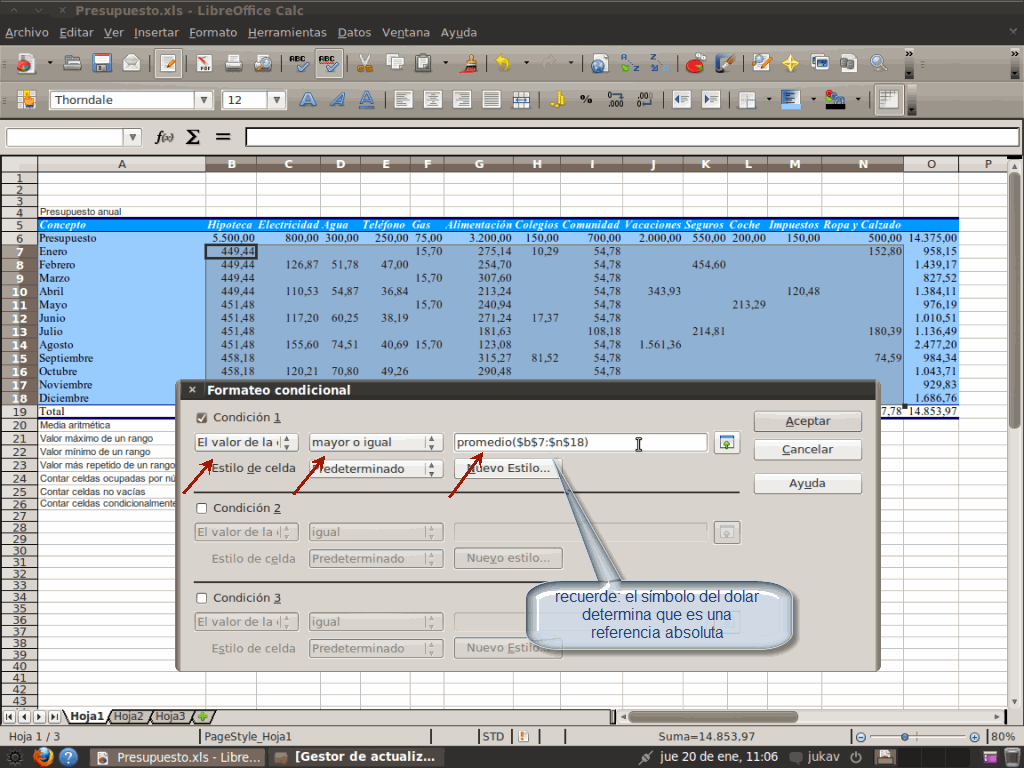1024x768 pixels.
Task: Open 'El valor de la' dropdown in Condición 1
Action: [247, 442]
